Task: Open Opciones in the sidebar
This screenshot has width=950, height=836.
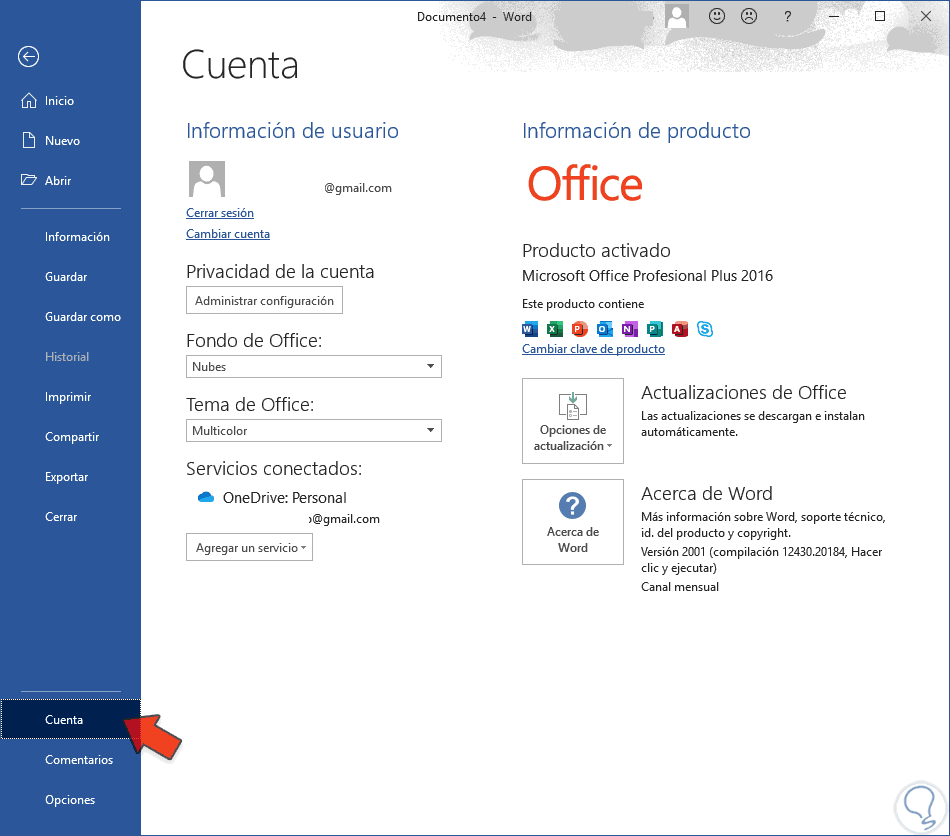Action: point(70,800)
